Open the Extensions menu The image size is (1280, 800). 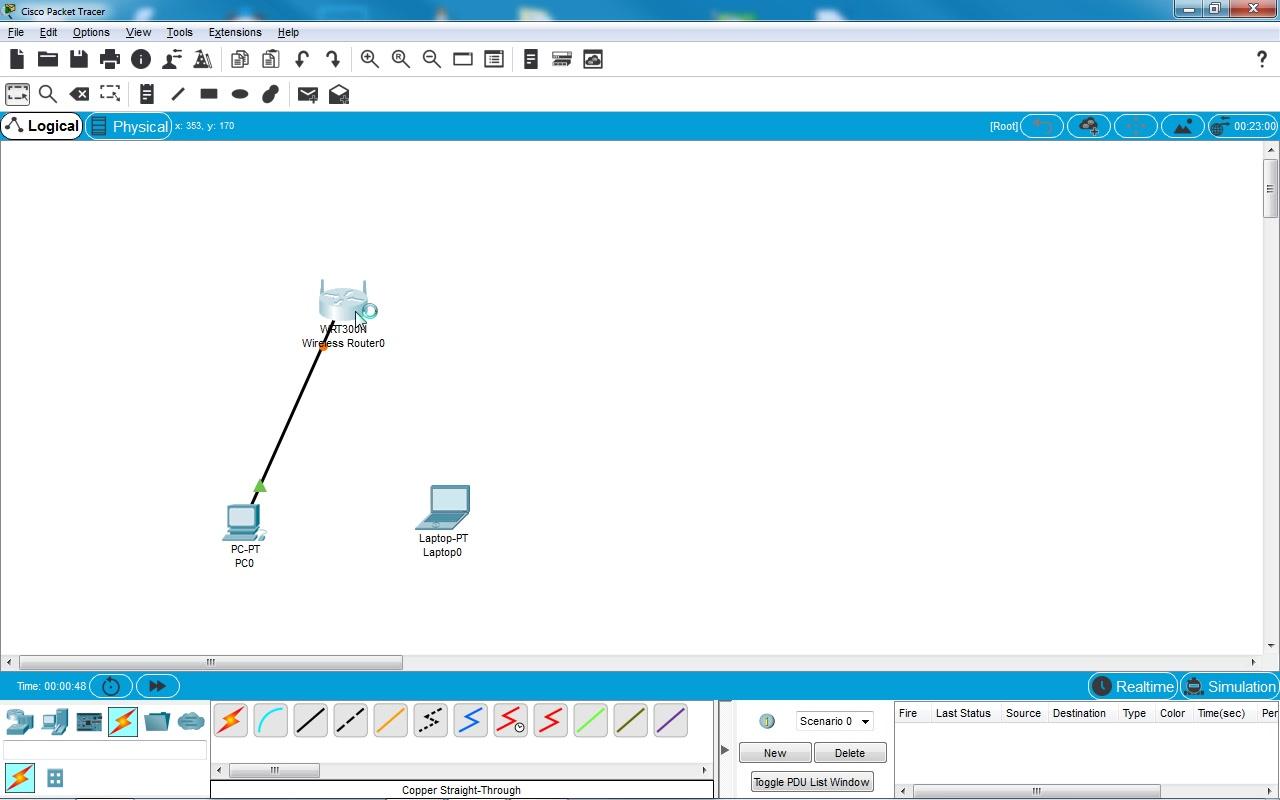tap(235, 32)
